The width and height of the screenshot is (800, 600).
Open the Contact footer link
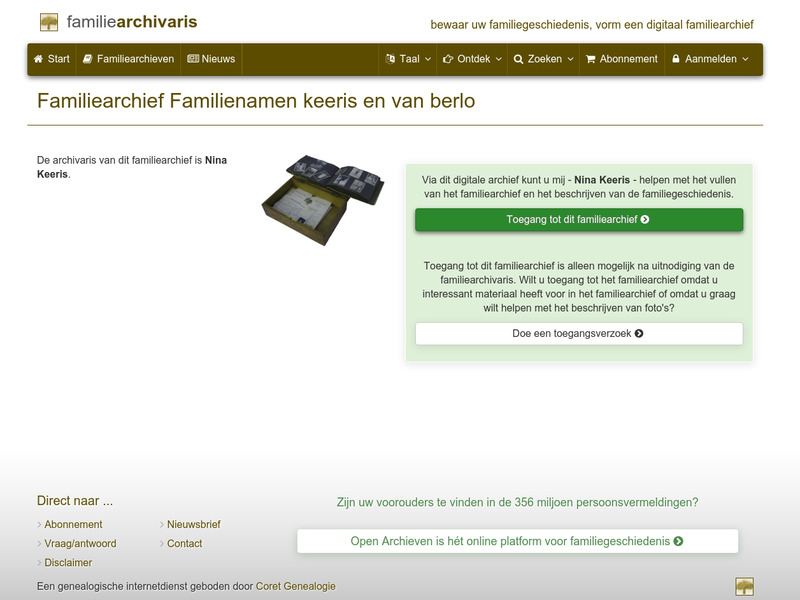pos(185,544)
